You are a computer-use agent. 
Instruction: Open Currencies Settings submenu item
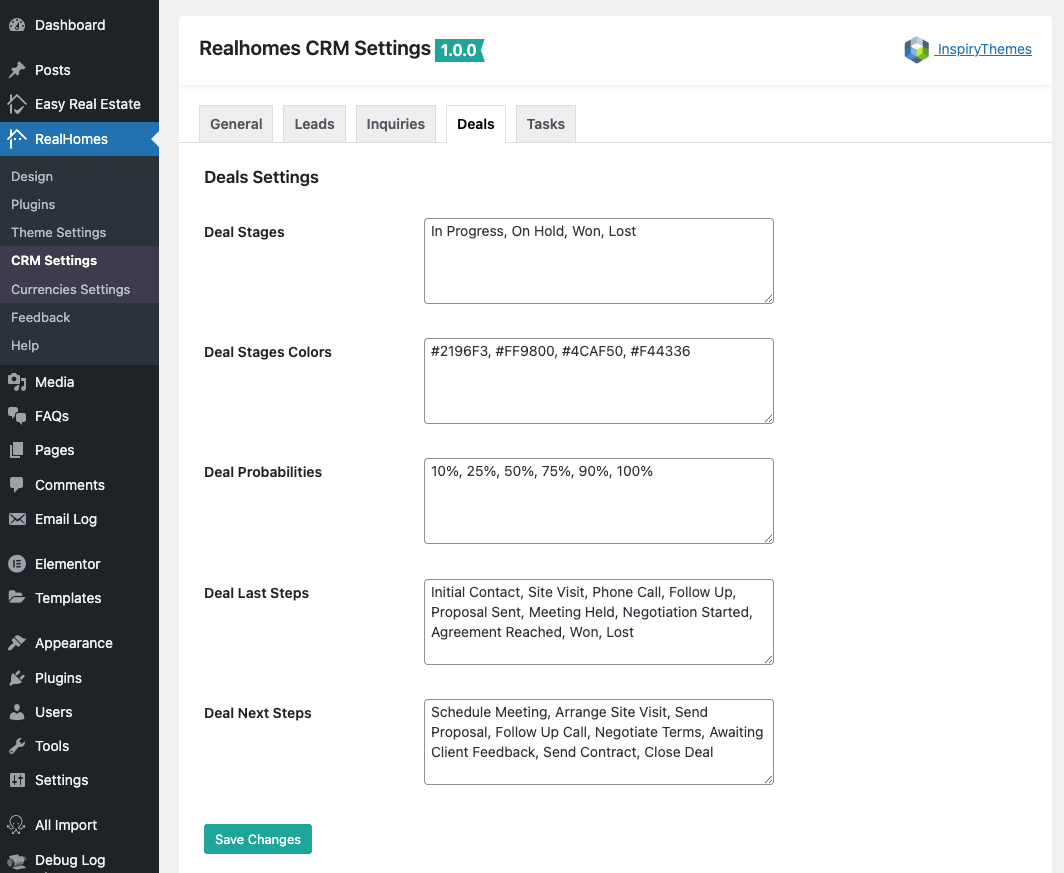tap(70, 289)
